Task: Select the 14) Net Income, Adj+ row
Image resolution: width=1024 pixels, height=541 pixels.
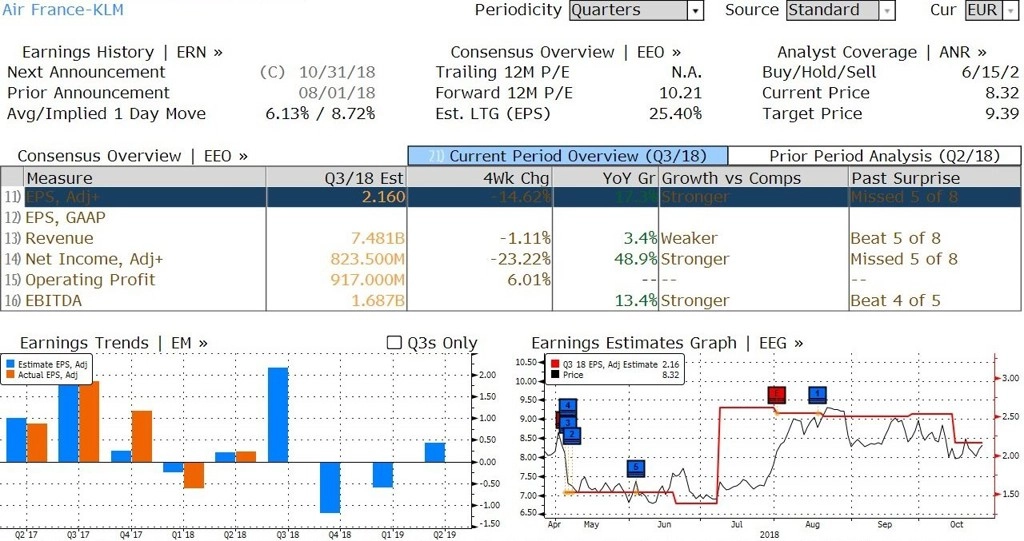Action: (511, 259)
